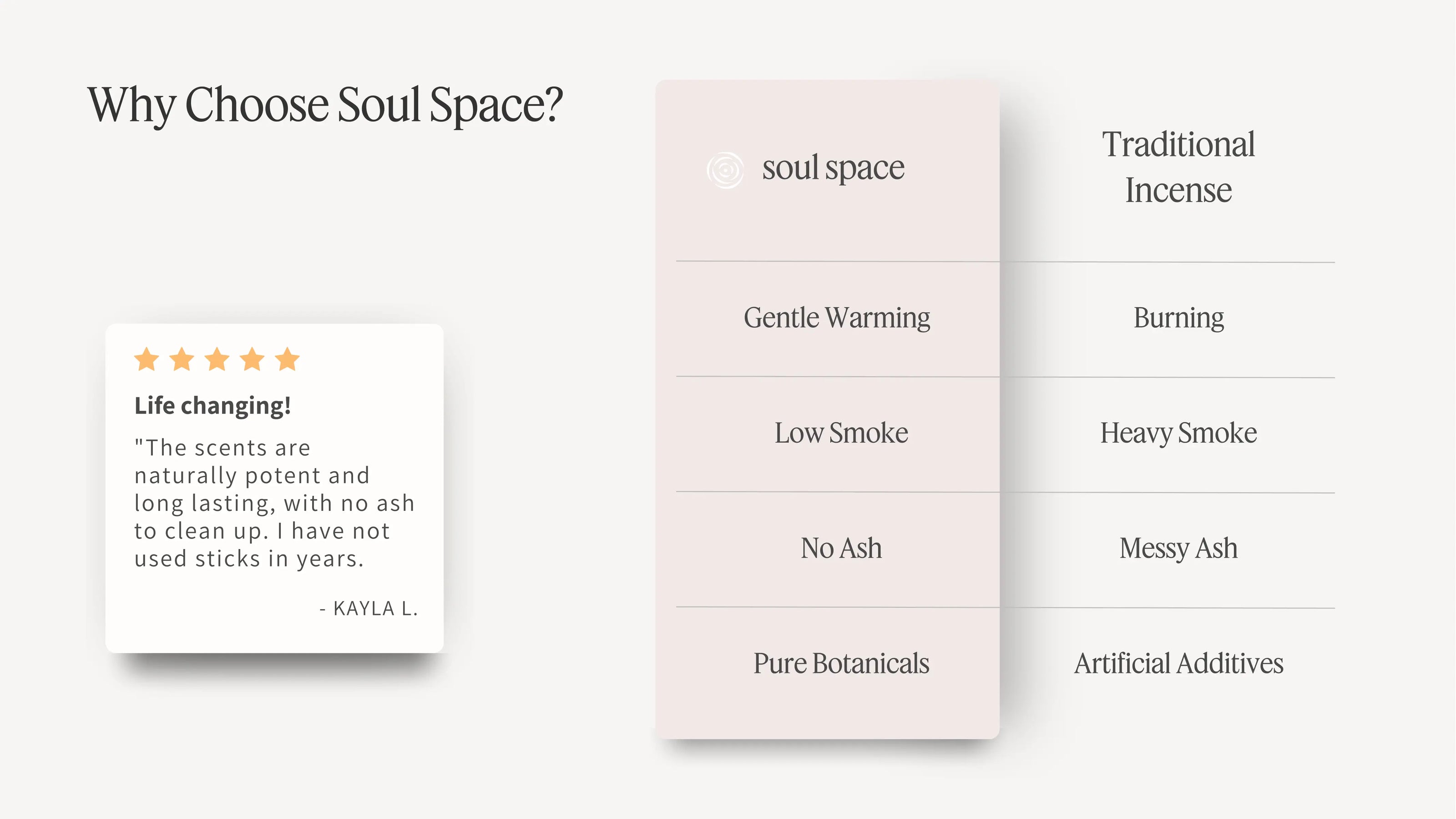Click the "Messy Ash" comparison cell
This screenshot has height=819, width=1456.
1178,548
